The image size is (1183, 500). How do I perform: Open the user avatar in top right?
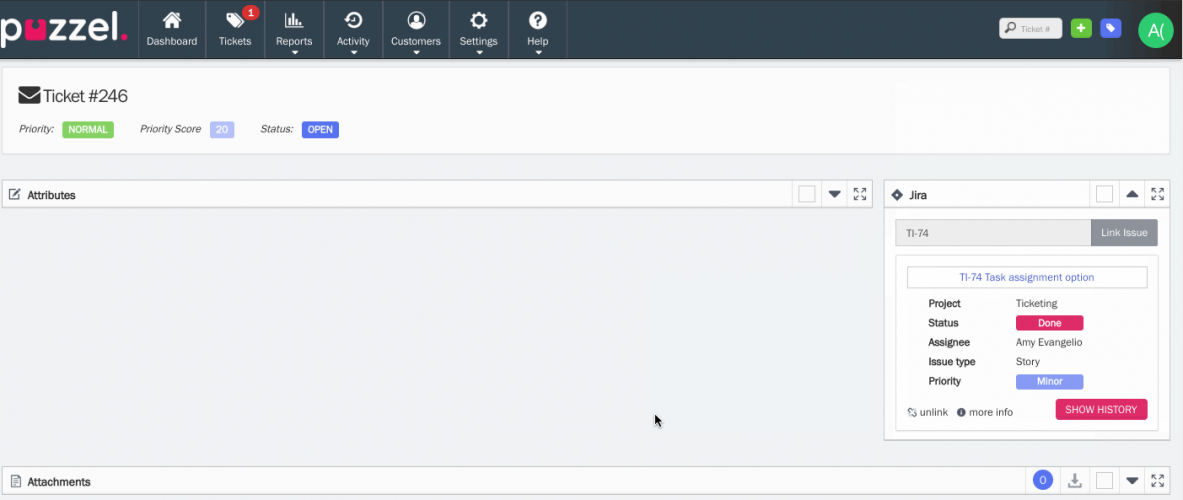point(1155,30)
